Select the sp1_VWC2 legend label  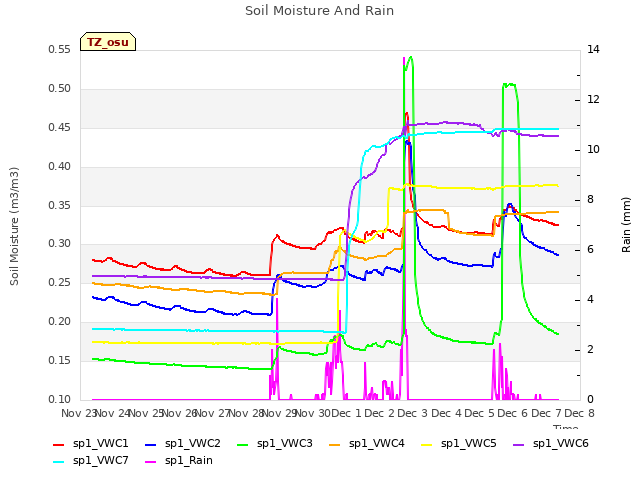click(193, 444)
